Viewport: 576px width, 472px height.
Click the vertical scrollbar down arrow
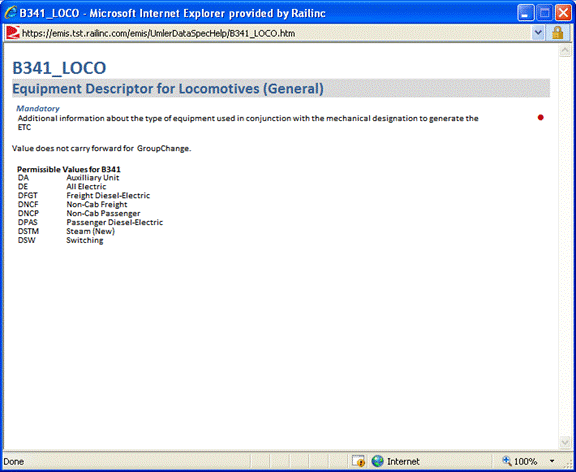point(564,442)
